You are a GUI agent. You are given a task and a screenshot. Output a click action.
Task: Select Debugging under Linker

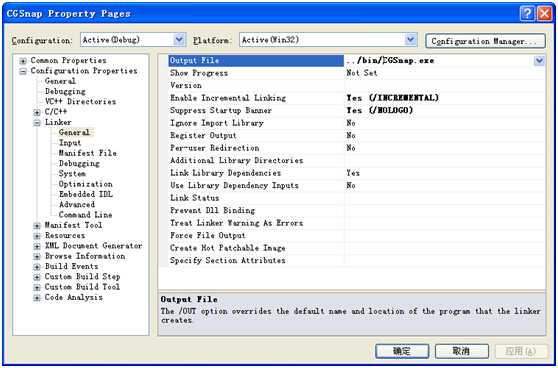(x=79, y=163)
